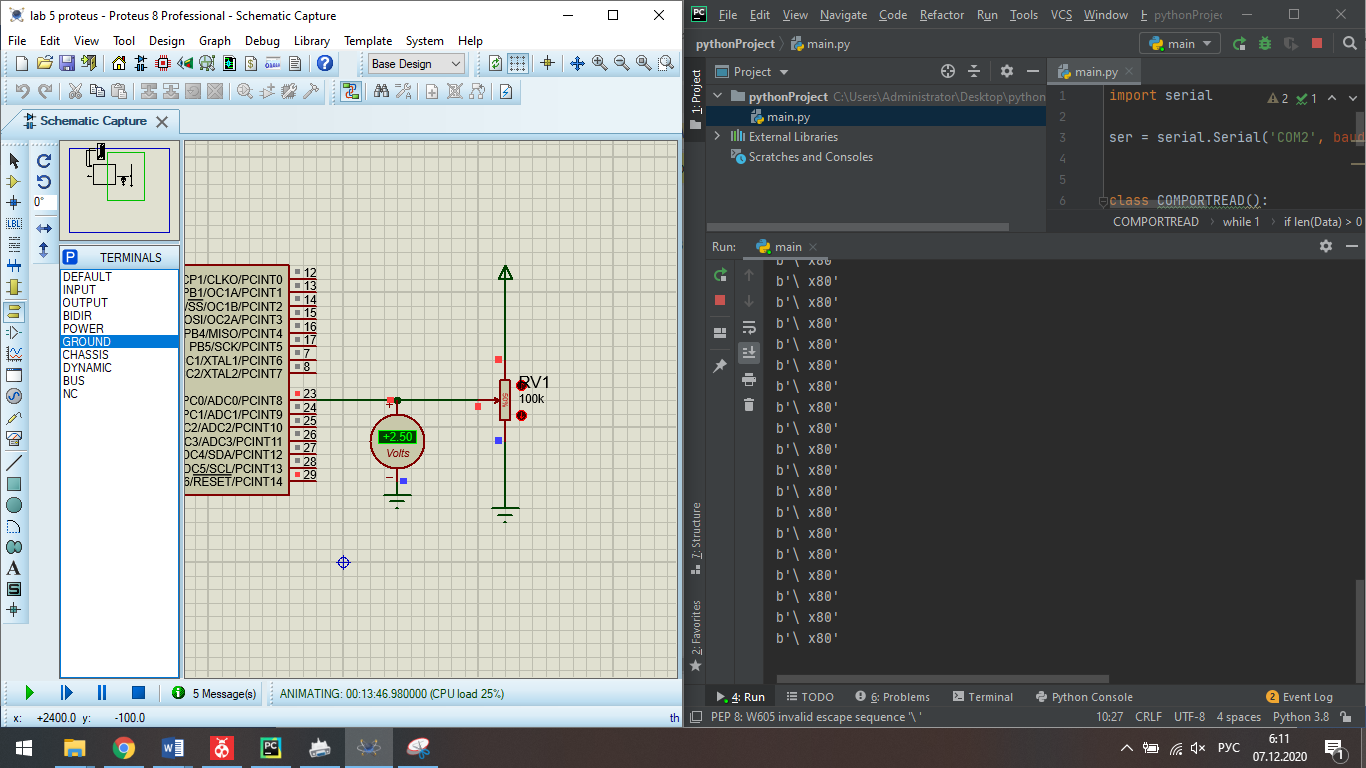Open the Library menu in Proteus

click(312, 41)
